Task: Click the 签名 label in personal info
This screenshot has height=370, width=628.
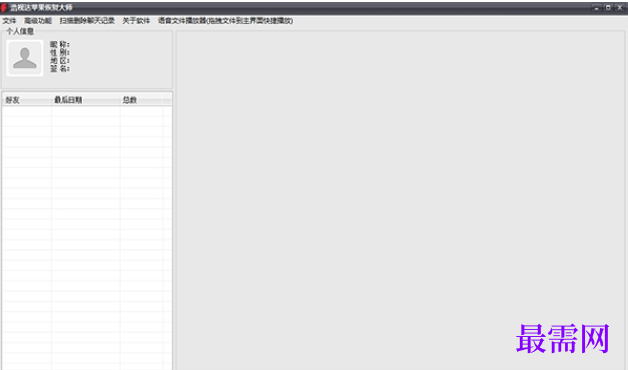Action: coord(60,69)
